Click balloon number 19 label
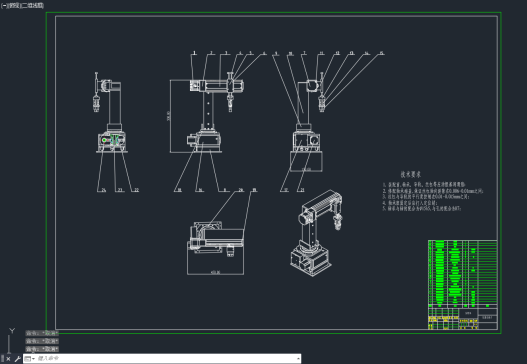Image resolution: width=527 pixels, height=364 pixels. pos(254,190)
